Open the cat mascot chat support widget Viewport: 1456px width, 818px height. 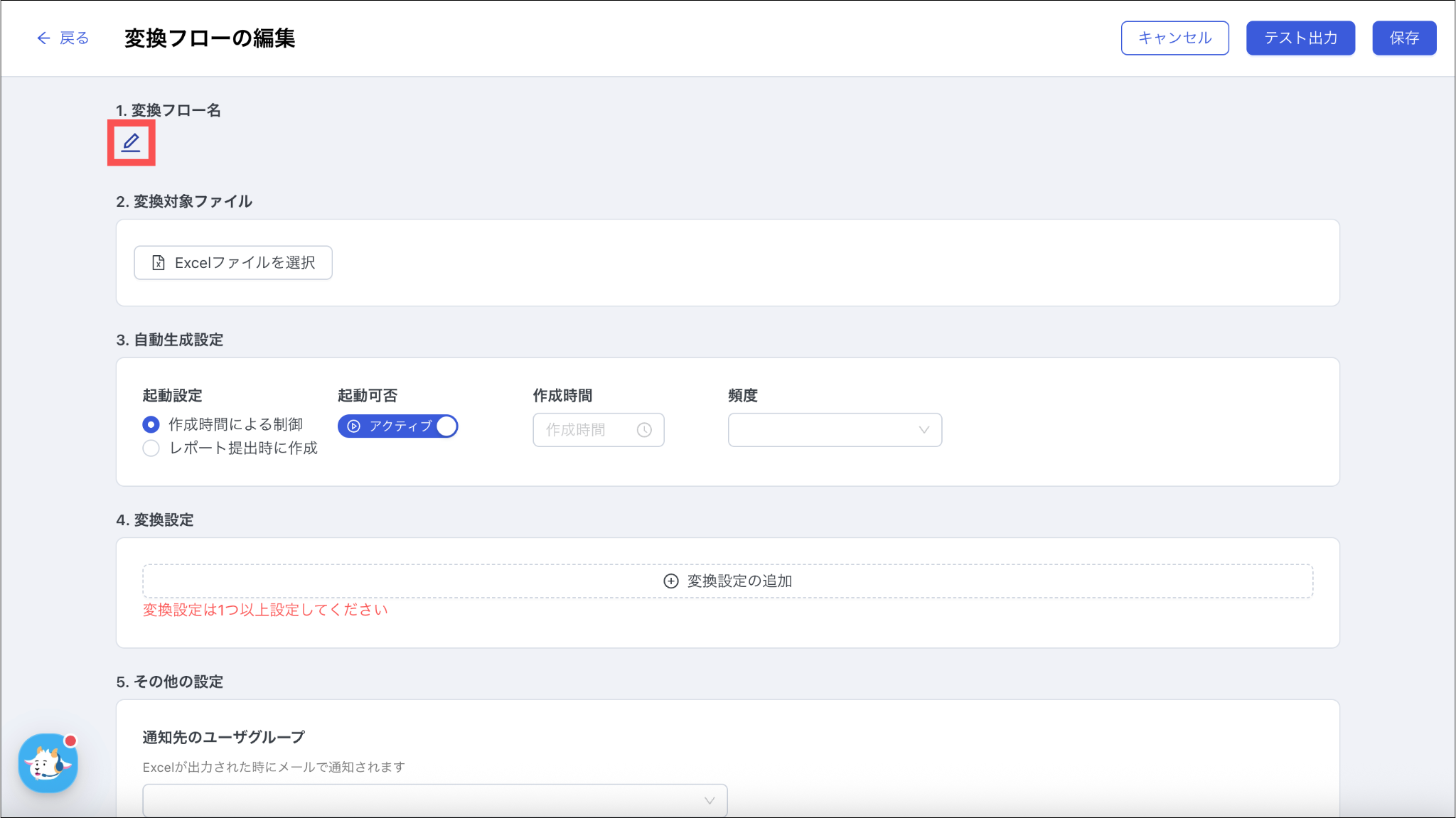pos(48,763)
